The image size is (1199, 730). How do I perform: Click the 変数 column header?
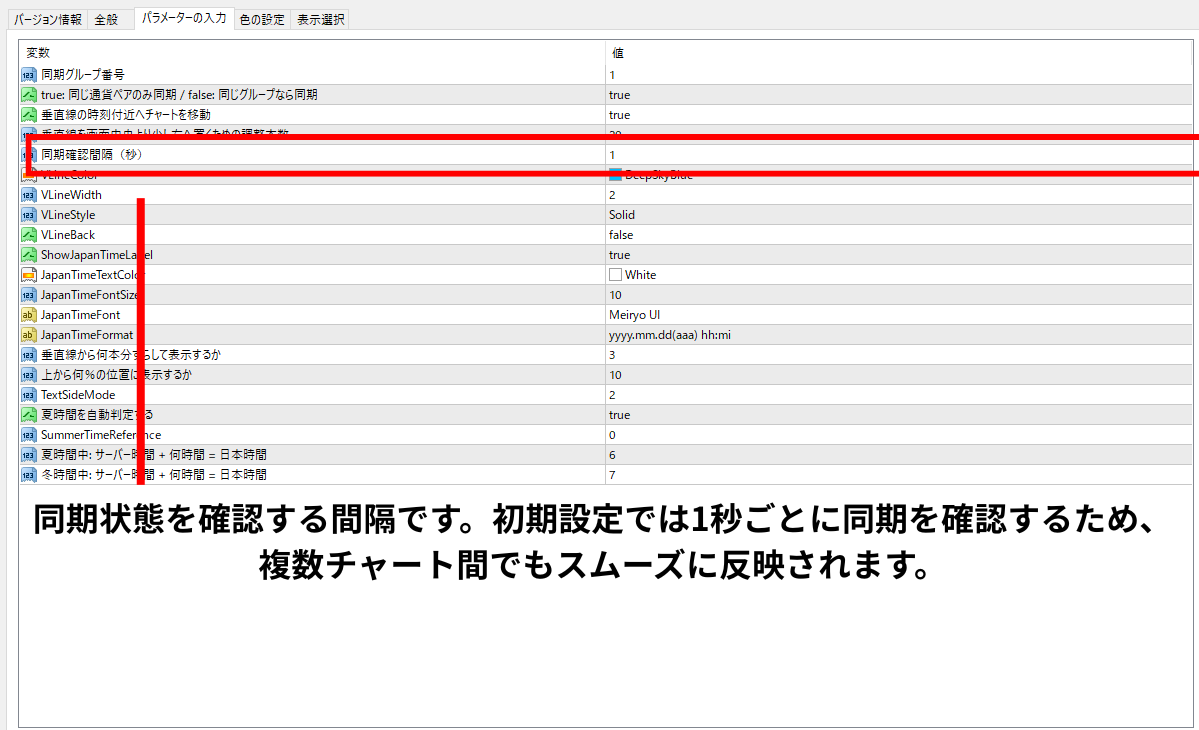click(38, 53)
